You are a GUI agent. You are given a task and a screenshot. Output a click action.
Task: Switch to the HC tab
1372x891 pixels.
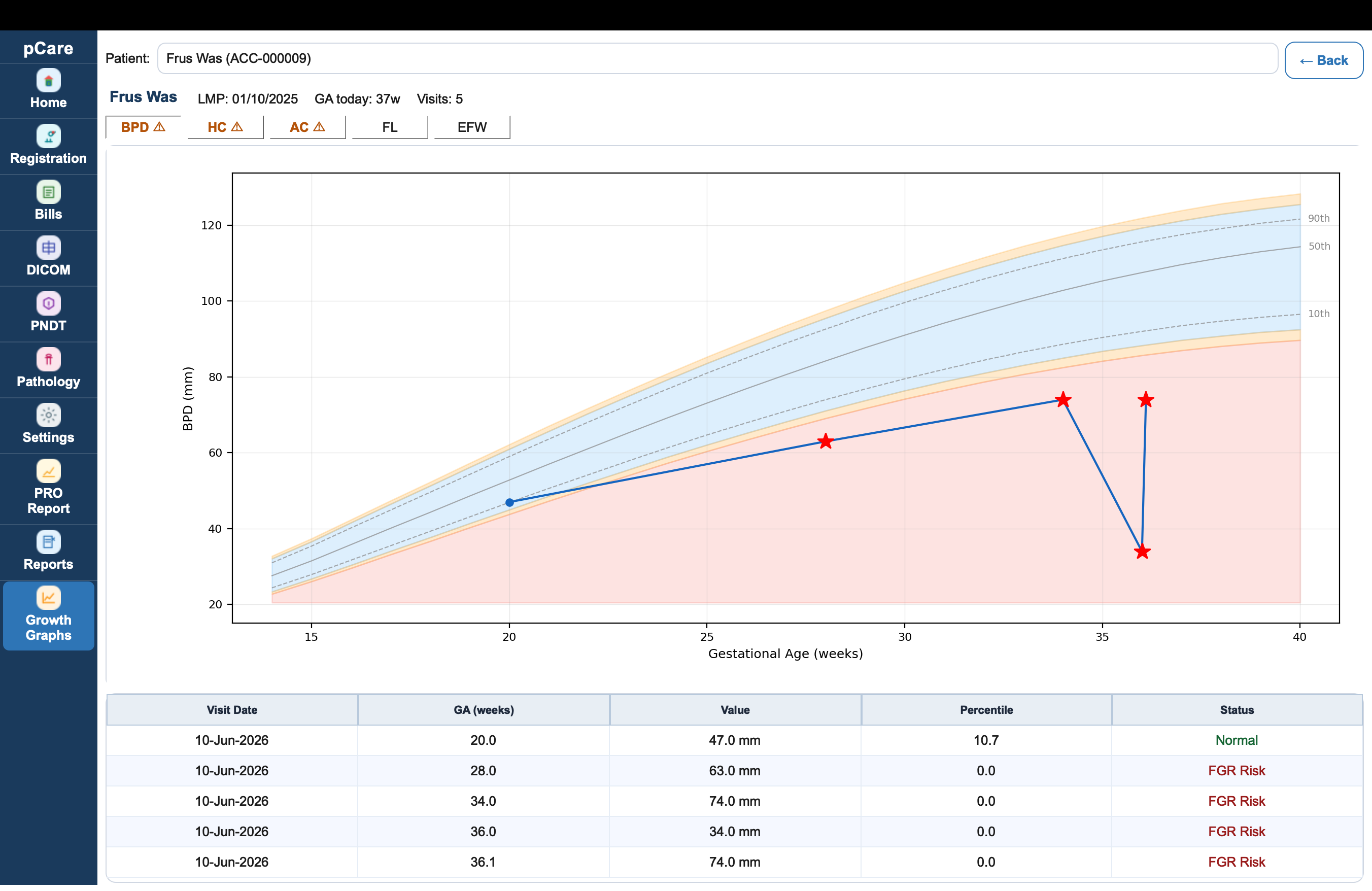[225, 127]
